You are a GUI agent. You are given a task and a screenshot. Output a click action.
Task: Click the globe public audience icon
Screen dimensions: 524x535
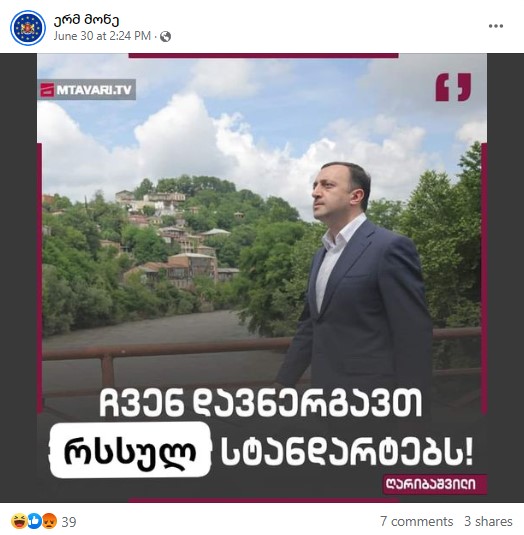click(x=165, y=37)
